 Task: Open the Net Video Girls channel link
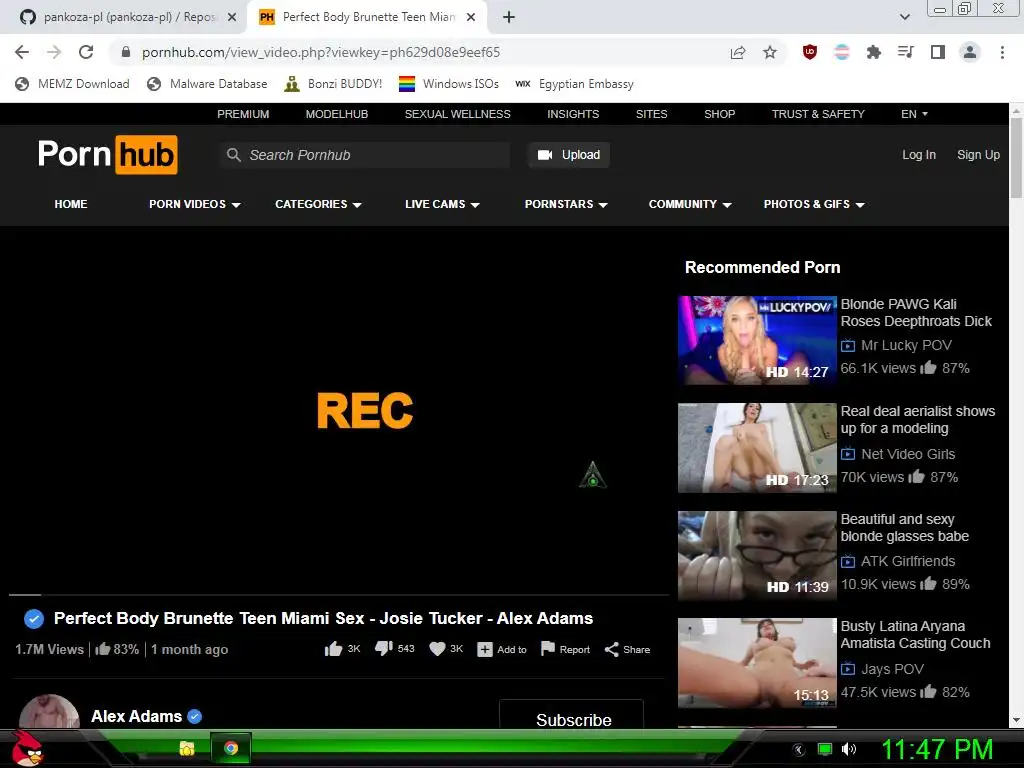(908, 454)
